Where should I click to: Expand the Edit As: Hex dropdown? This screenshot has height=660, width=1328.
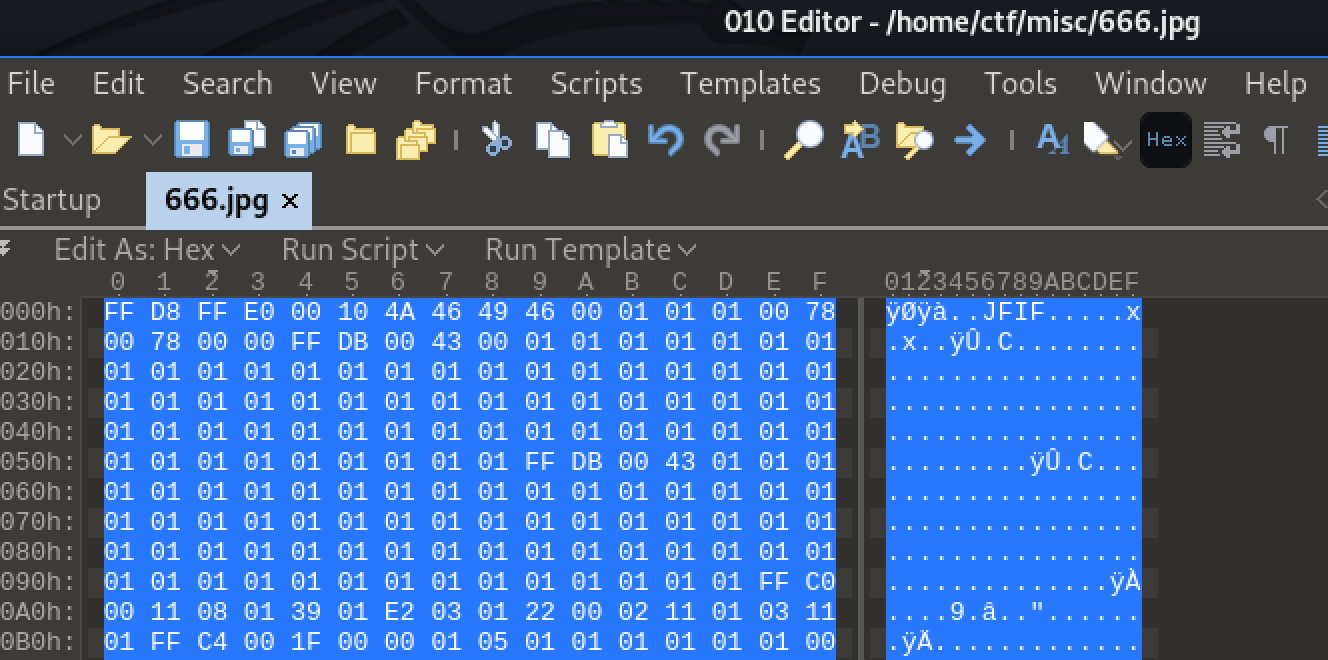point(148,249)
